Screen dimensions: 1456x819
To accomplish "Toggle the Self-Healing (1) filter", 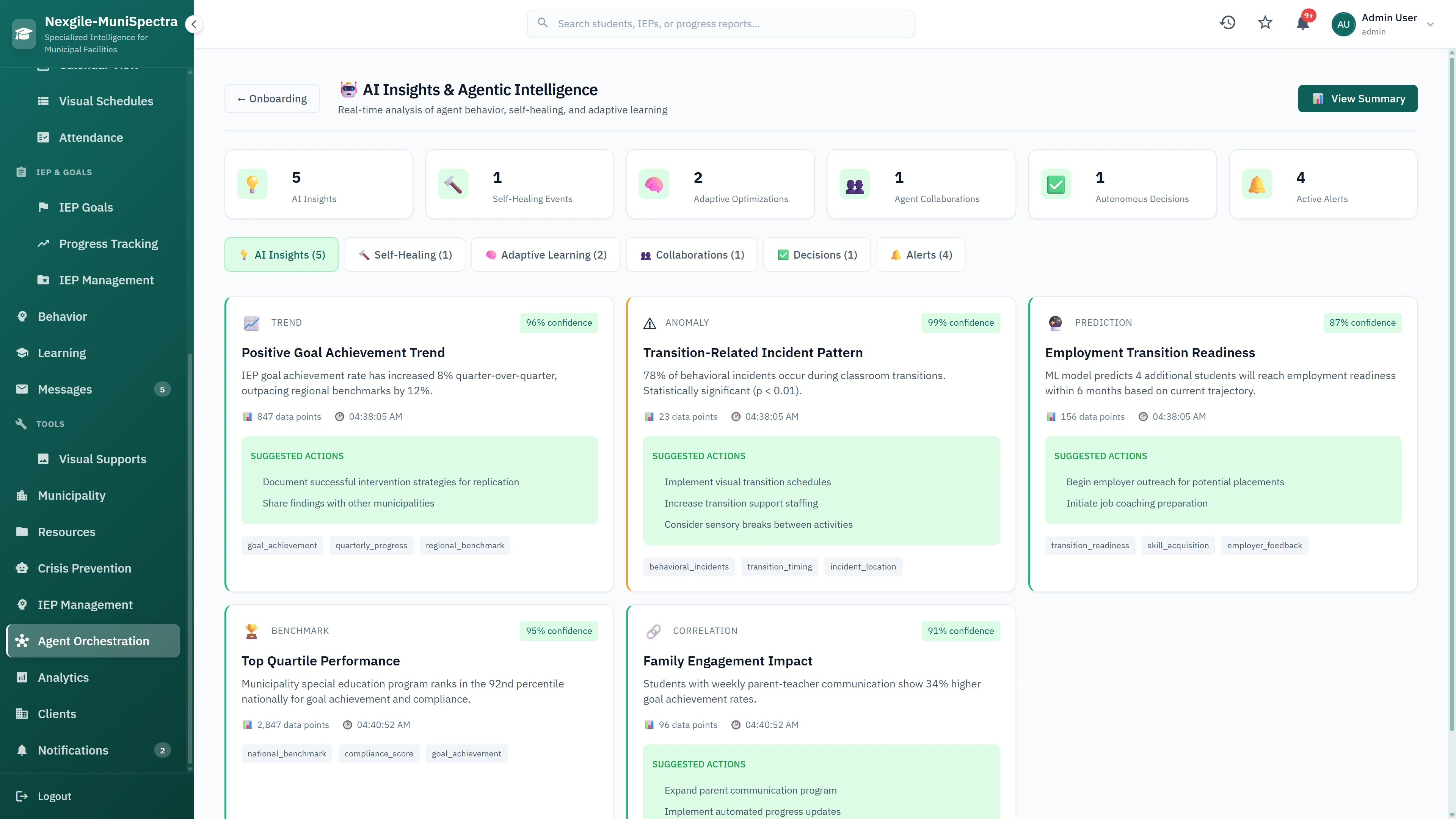I will (x=405, y=254).
